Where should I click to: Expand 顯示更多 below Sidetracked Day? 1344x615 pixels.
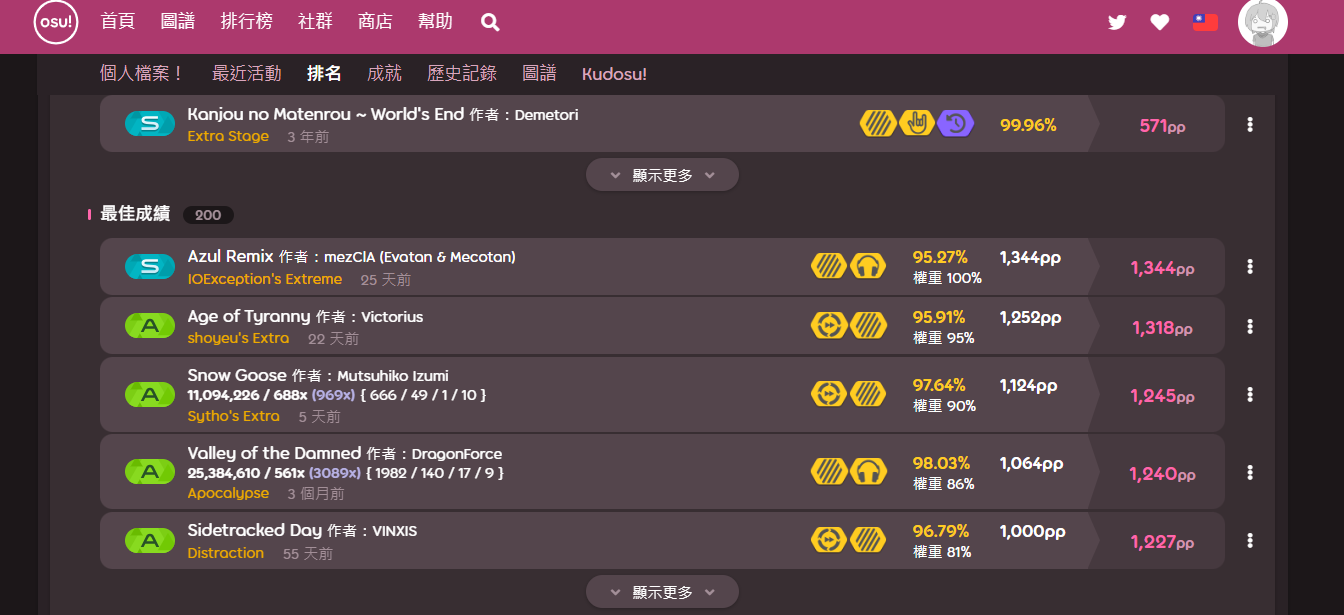[x=662, y=592]
